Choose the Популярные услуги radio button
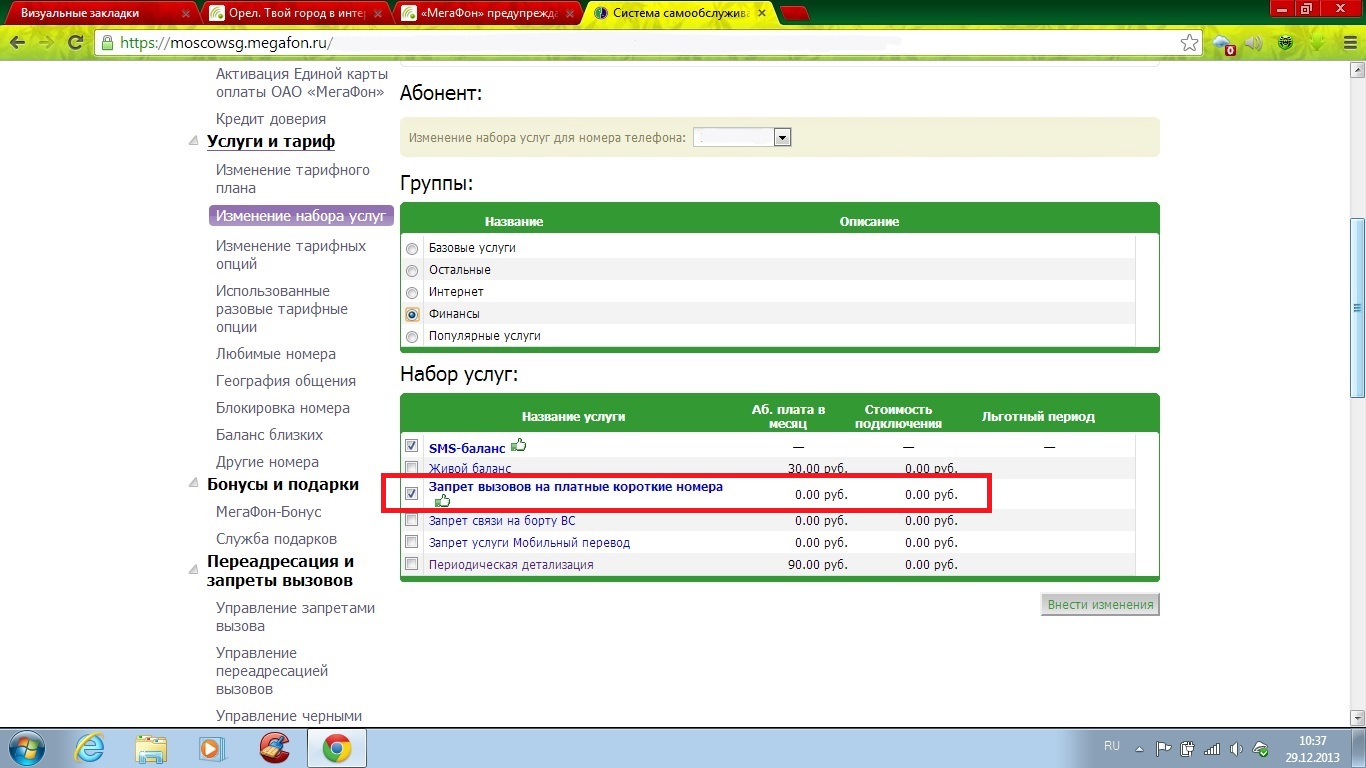 click(412, 336)
